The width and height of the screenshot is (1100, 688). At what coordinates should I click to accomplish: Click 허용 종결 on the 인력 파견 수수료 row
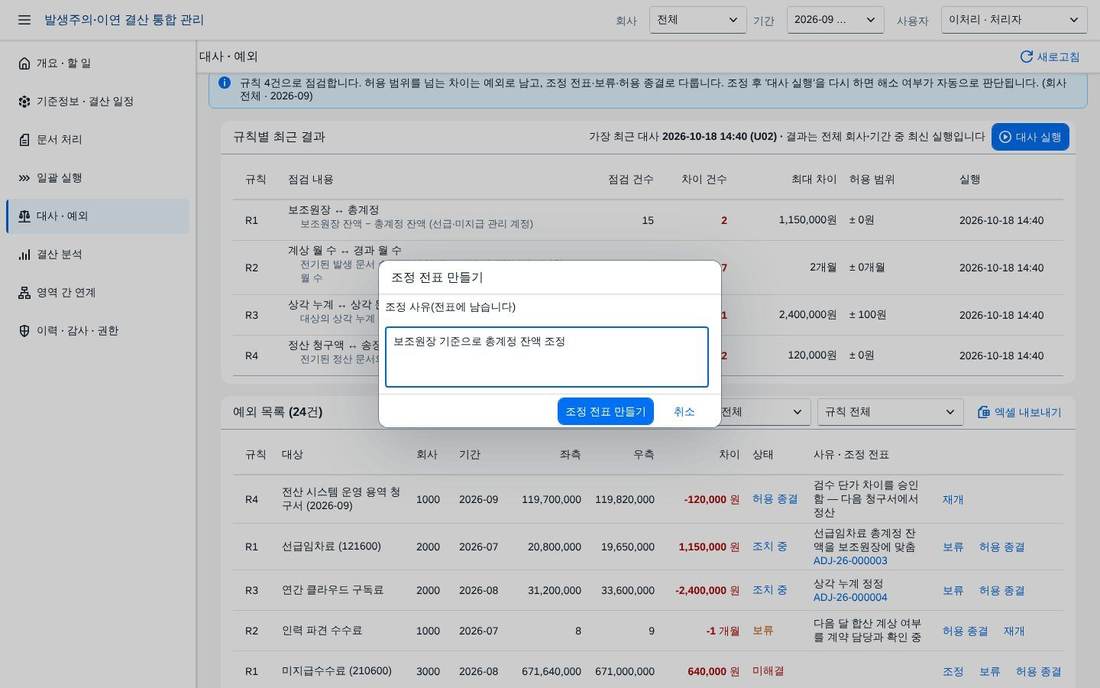pos(965,631)
